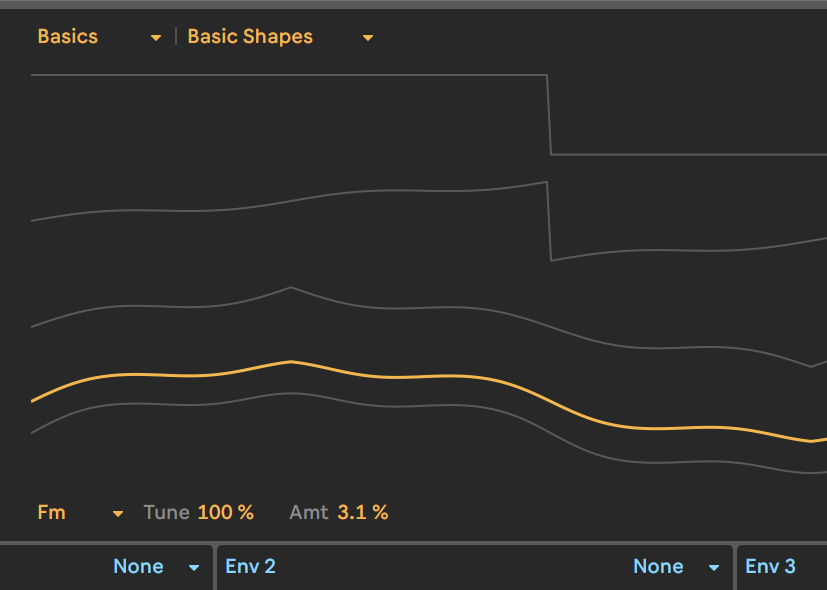Image resolution: width=827 pixels, height=590 pixels.
Task: Open the None dropdown left of Env 2
Action: tap(138, 567)
